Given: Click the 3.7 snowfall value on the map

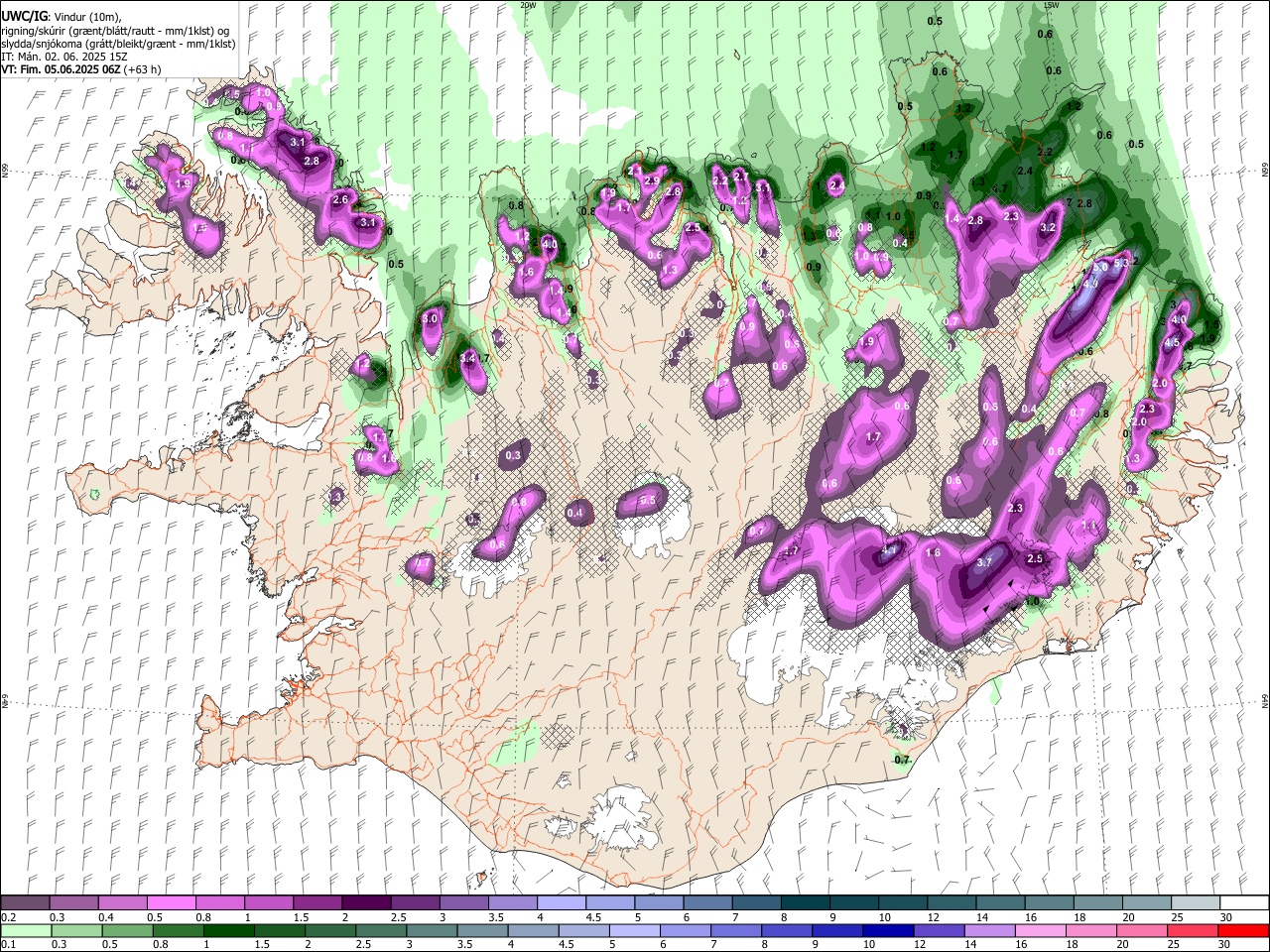Looking at the screenshot, I should [984, 562].
